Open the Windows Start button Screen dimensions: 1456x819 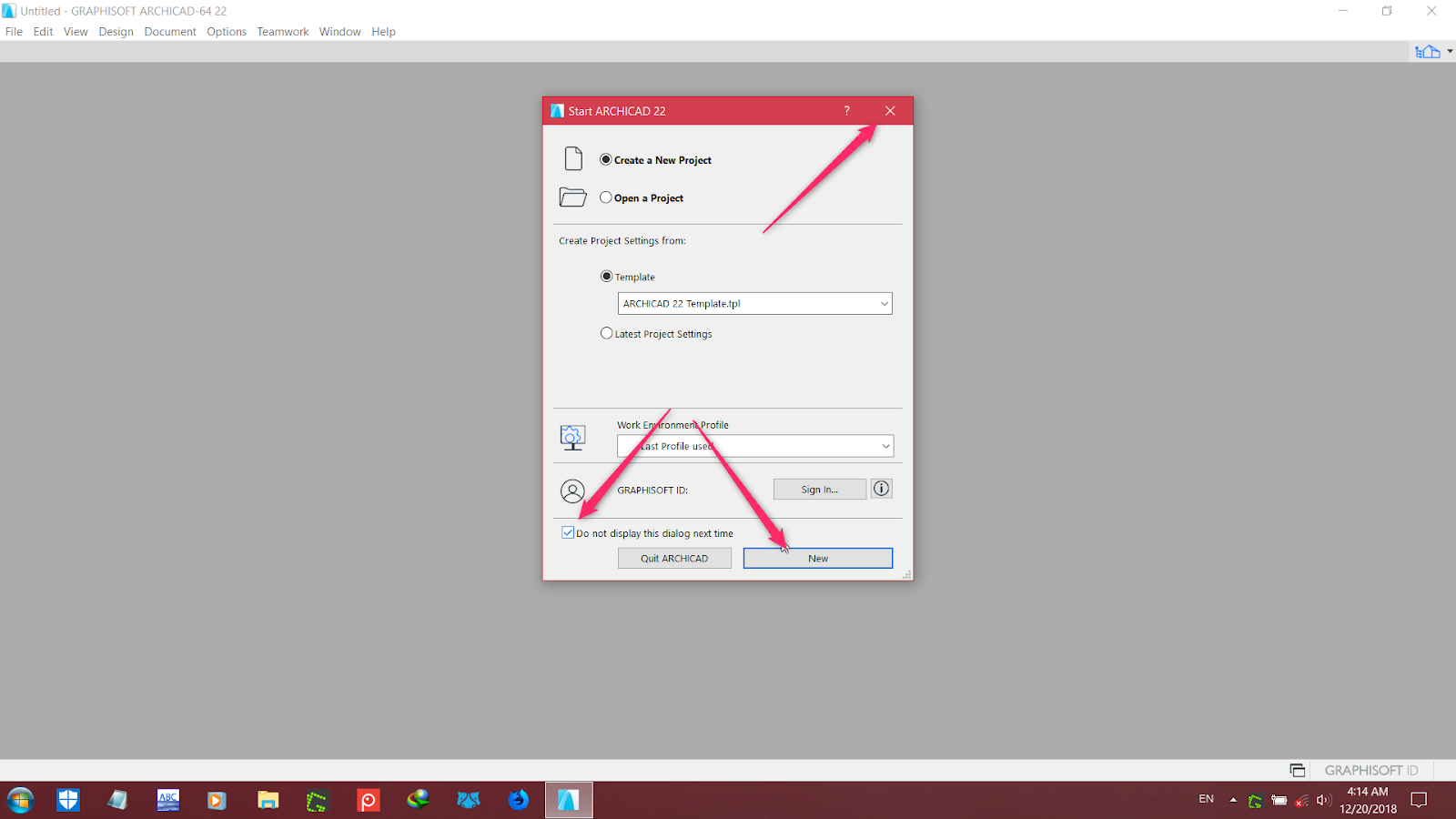tap(20, 800)
